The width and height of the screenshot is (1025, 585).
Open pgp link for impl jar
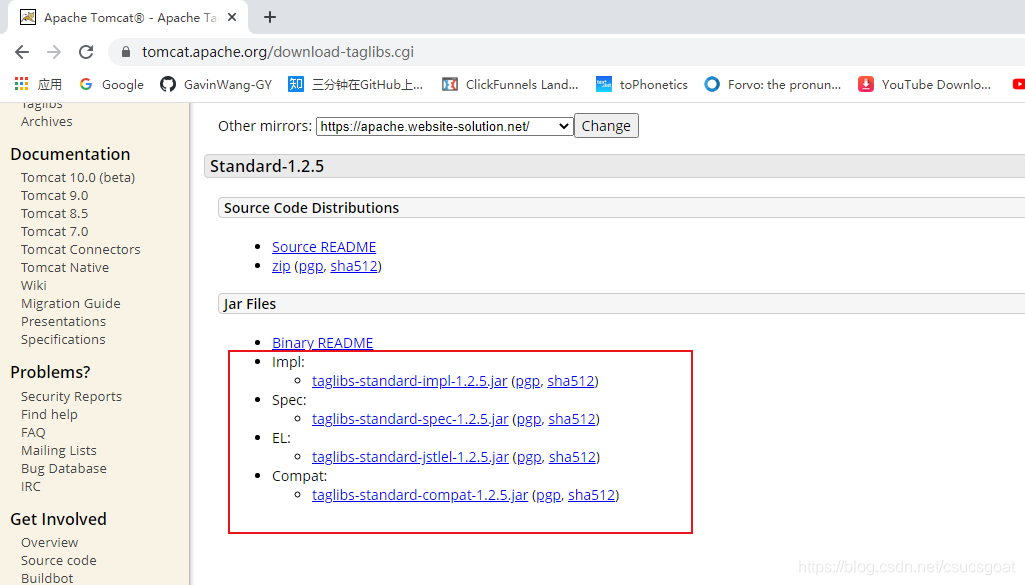click(528, 381)
